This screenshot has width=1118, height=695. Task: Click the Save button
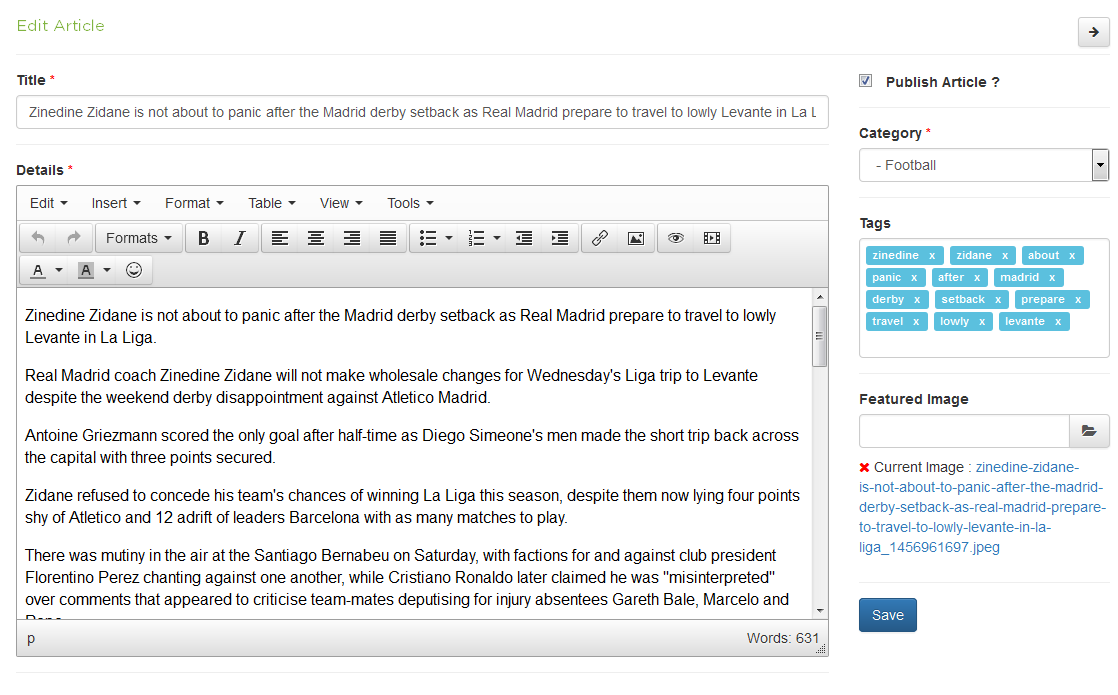pyautogui.click(x=887, y=615)
